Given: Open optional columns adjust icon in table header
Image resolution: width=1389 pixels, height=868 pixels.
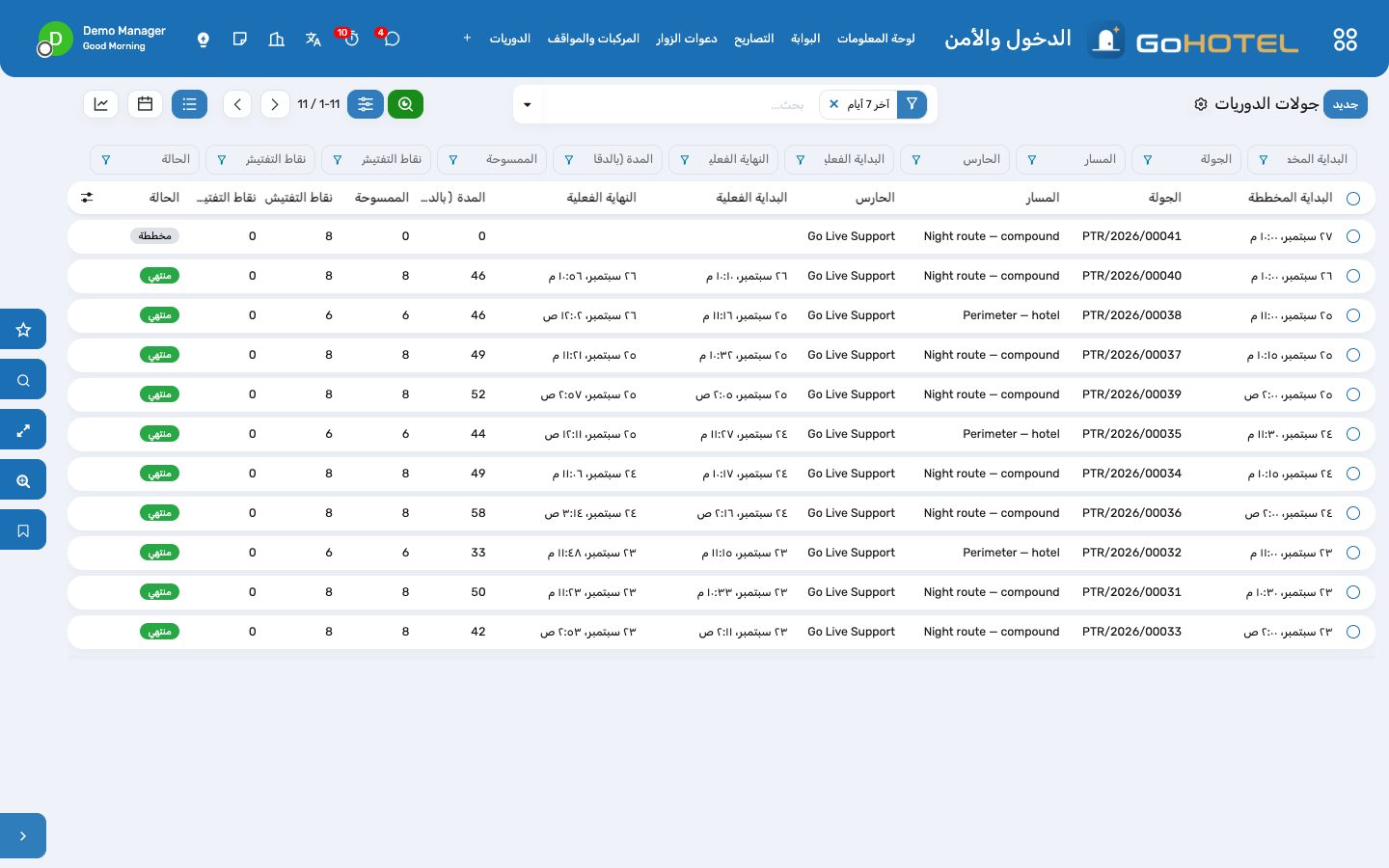Looking at the screenshot, I should click(x=87, y=198).
